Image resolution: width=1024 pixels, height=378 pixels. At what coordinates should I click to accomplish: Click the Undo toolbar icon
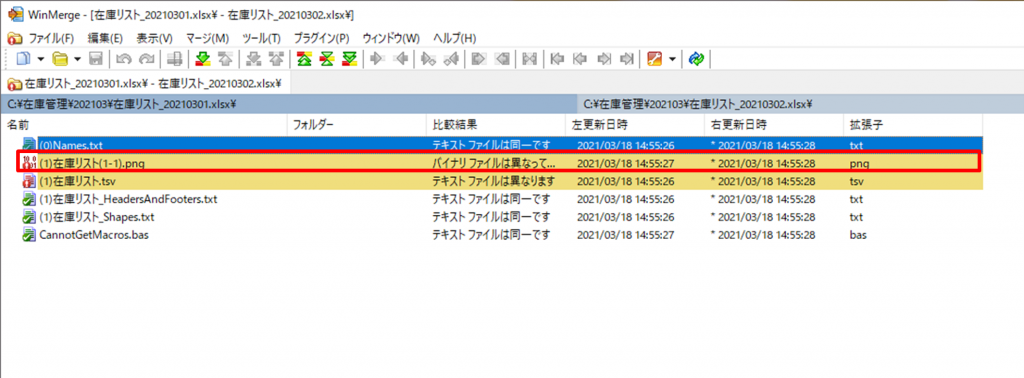(123, 59)
